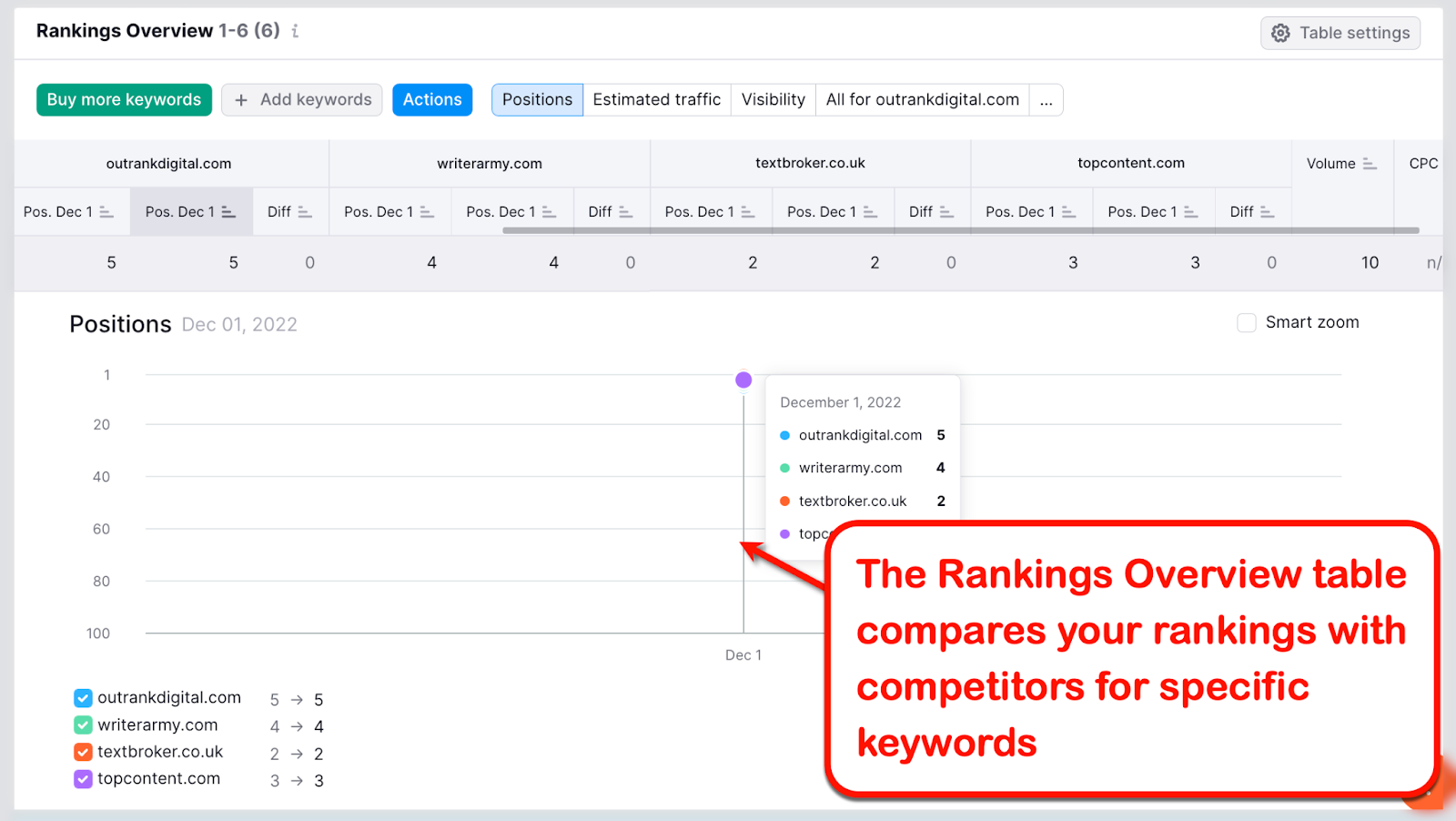The image size is (1456, 821).
Task: Uncheck outrankdigital.com in the chart legend
Action: 83,698
